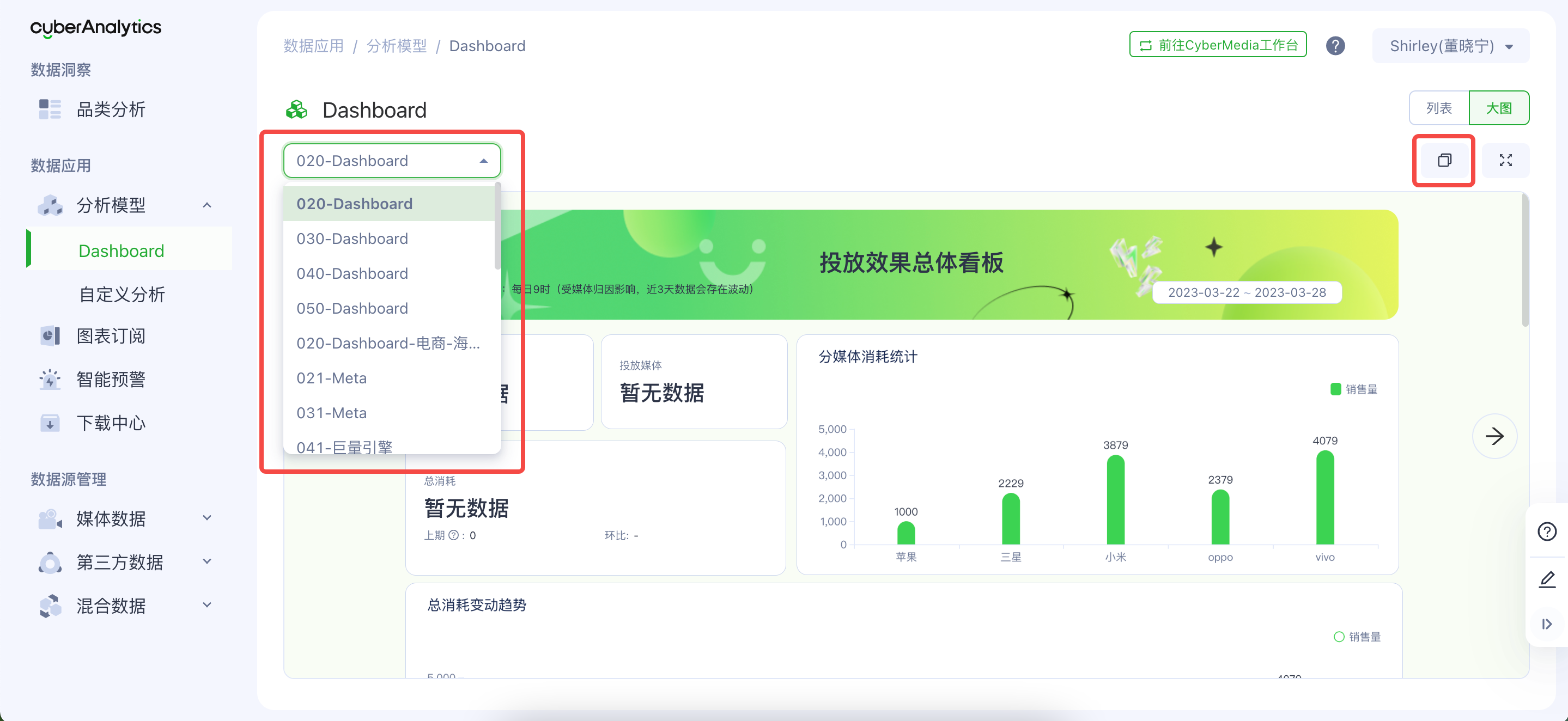
Task: Switch to 大图 view
Action: point(1498,108)
